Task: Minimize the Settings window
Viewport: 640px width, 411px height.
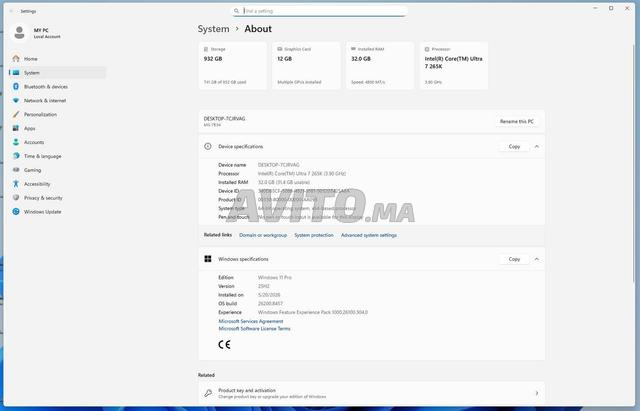Action: [596, 8]
